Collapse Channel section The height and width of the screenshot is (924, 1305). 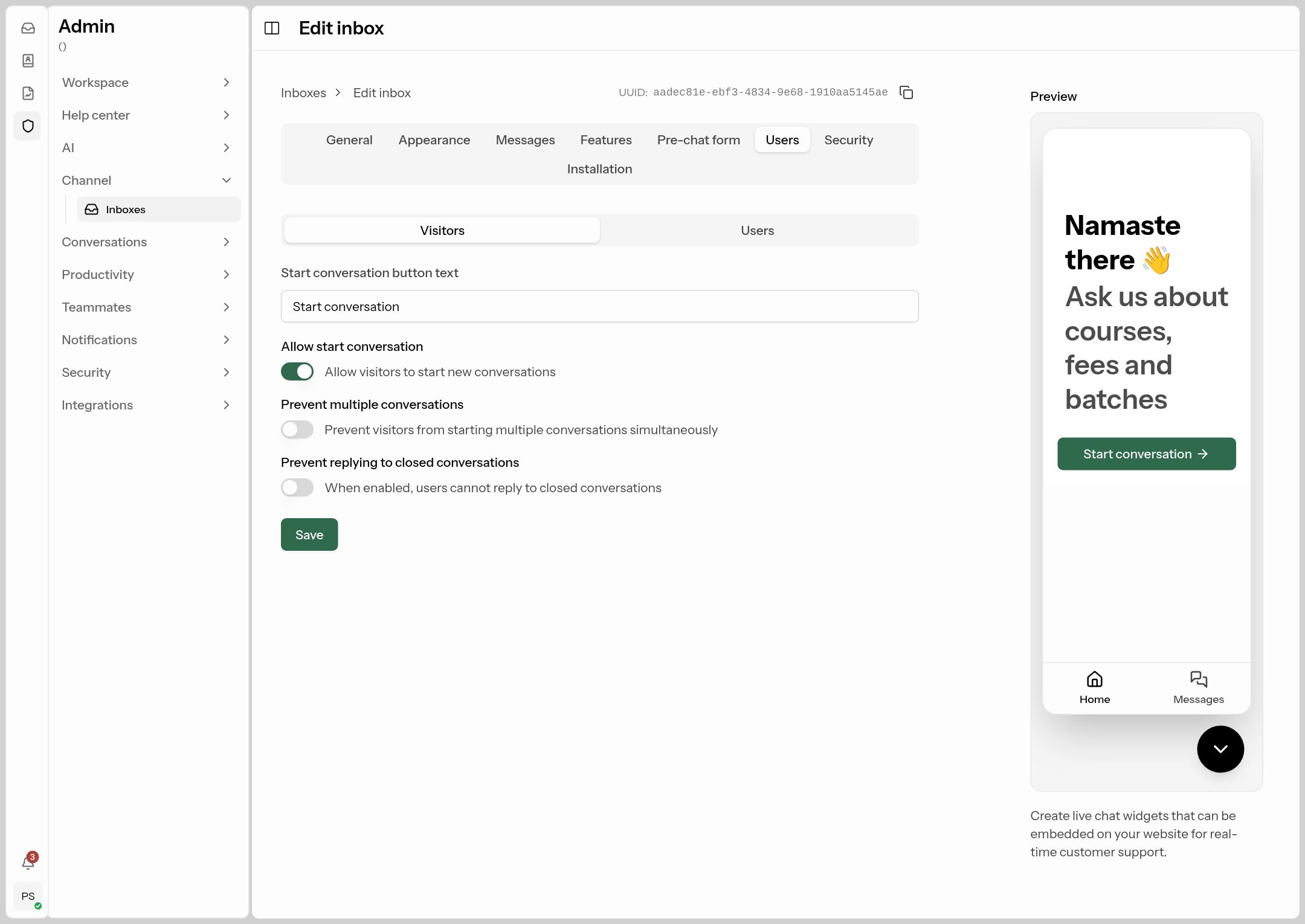146,181
